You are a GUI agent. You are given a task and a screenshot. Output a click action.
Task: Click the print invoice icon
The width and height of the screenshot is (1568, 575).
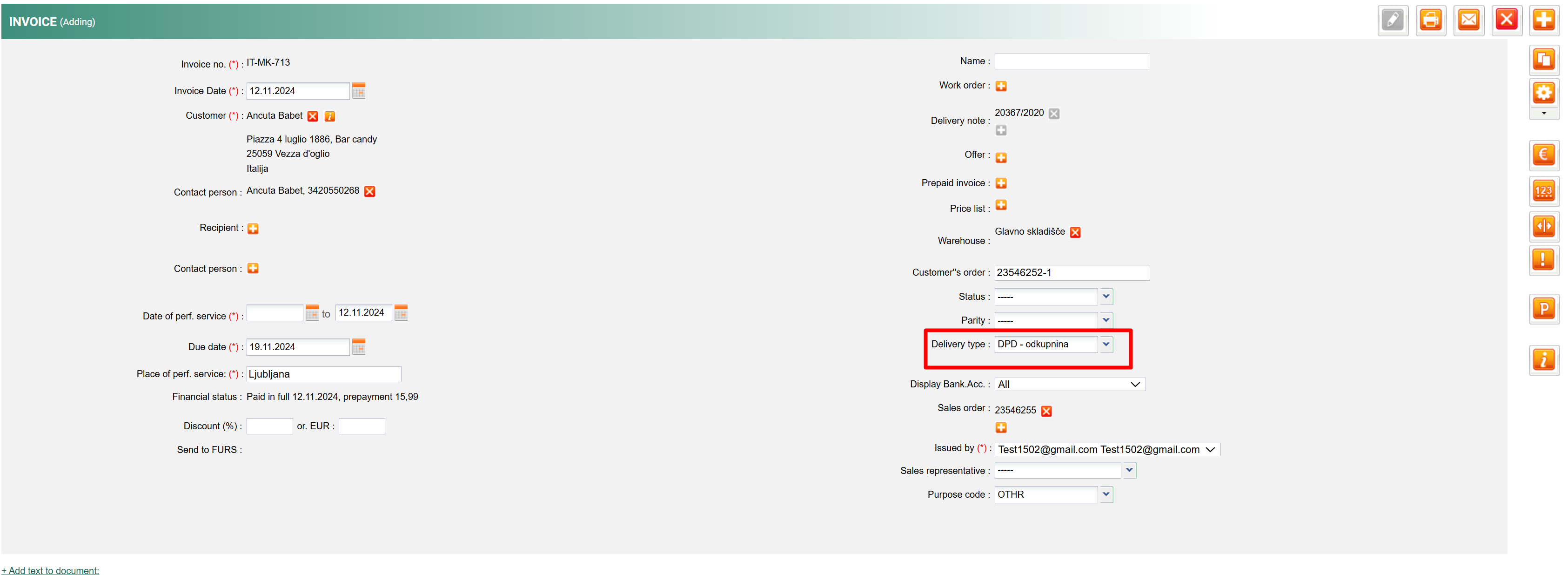click(1430, 20)
